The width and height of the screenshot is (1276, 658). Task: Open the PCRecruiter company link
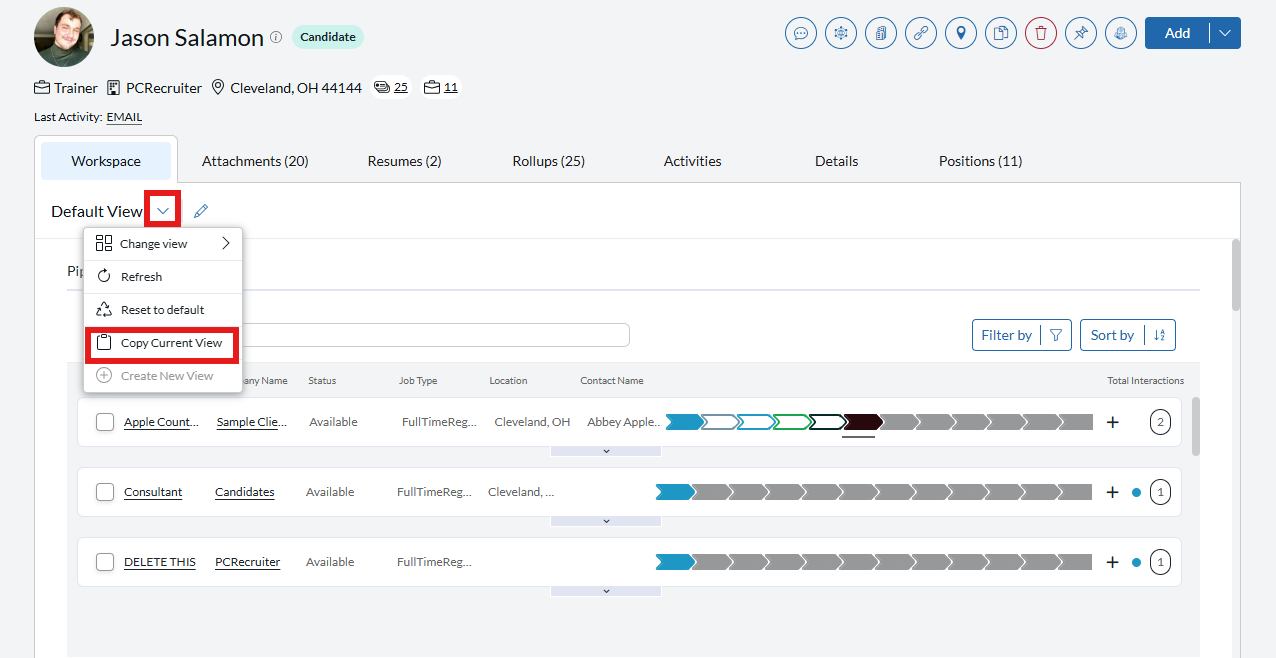click(x=247, y=562)
